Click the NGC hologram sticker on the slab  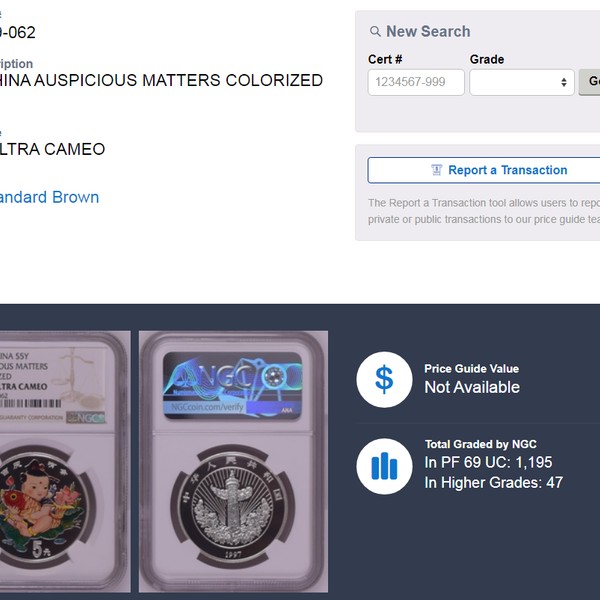click(x=233, y=385)
